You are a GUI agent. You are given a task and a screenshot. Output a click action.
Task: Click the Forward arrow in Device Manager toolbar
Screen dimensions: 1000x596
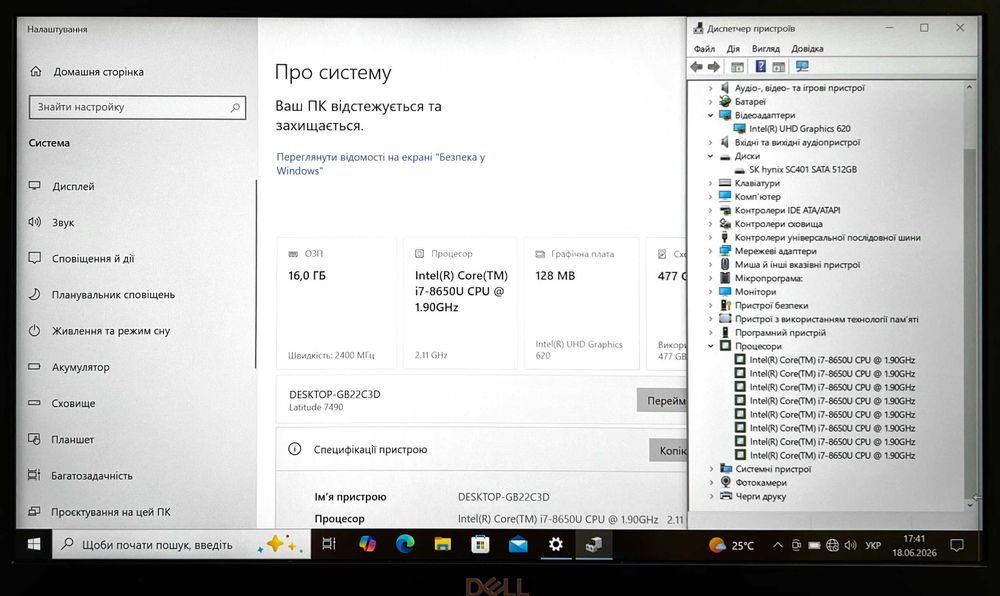tap(714, 67)
